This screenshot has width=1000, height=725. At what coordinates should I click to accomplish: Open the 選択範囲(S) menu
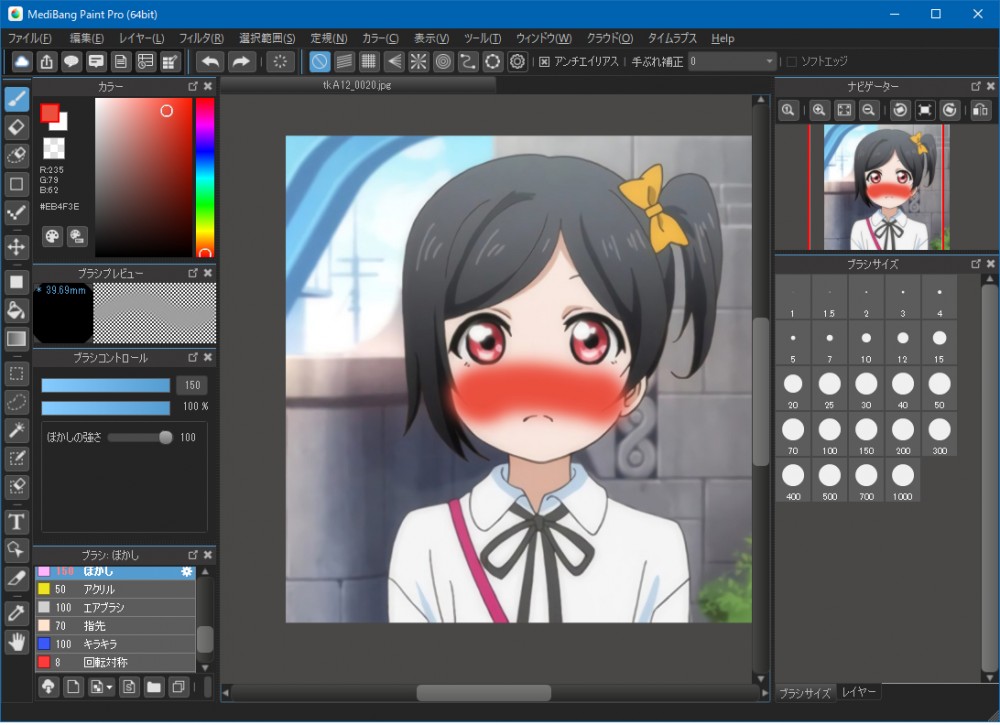[267, 38]
